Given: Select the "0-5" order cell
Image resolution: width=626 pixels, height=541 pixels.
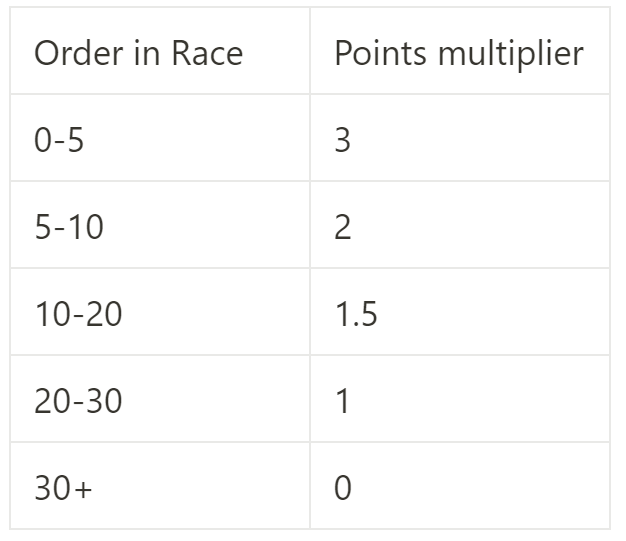Looking at the screenshot, I should [59, 141].
